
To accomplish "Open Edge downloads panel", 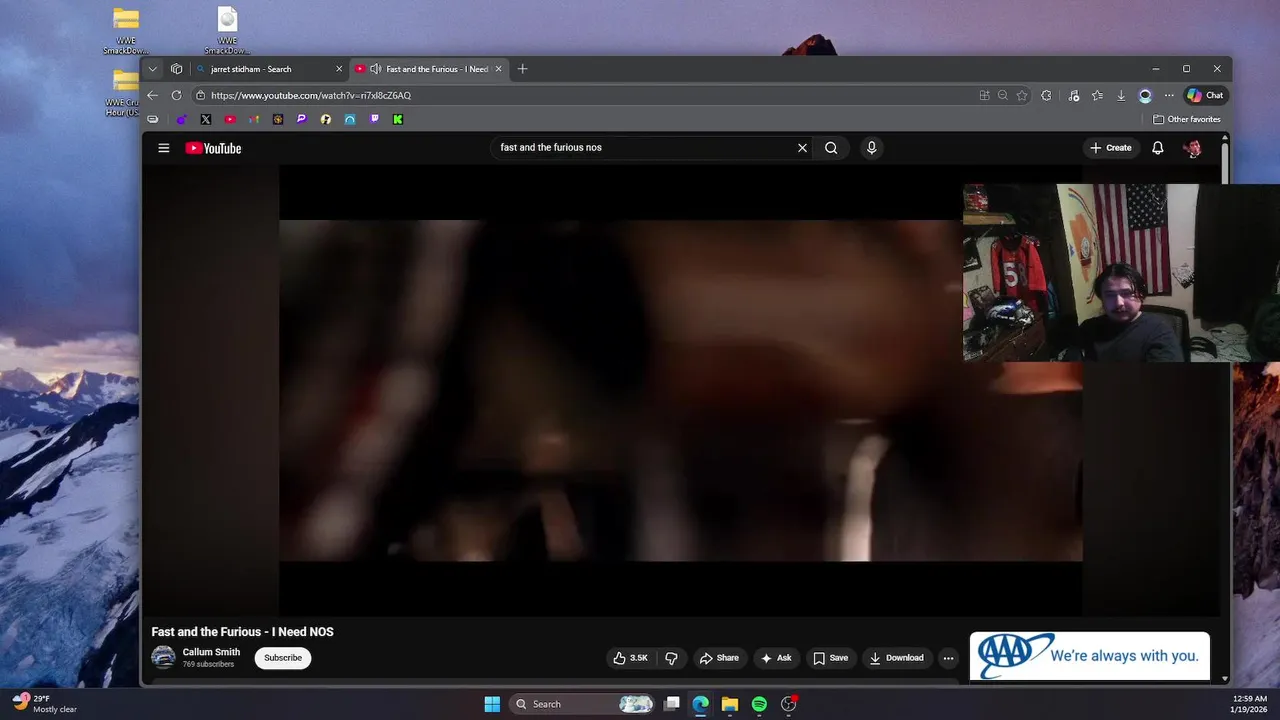I will (x=1121, y=95).
